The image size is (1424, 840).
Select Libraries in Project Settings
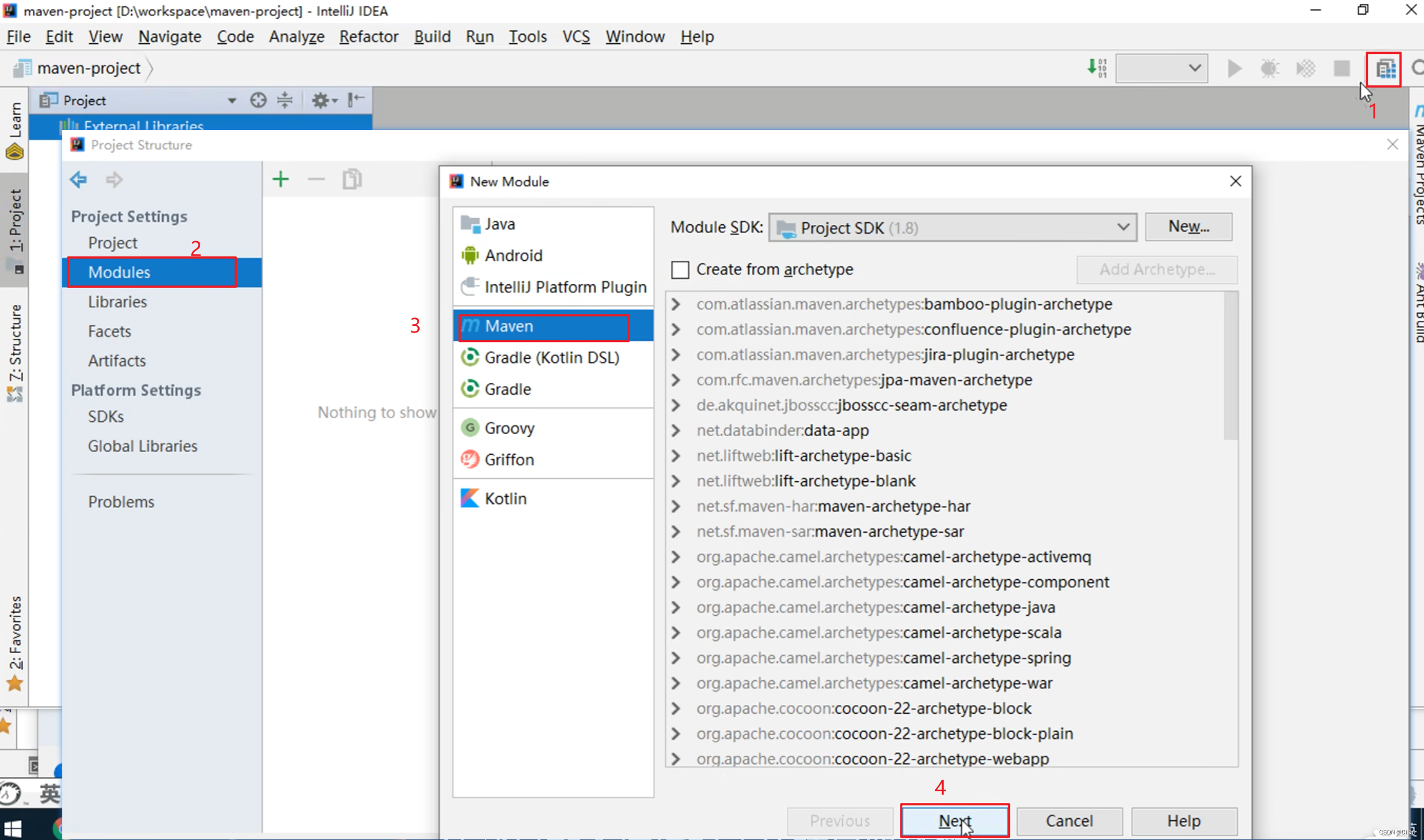(x=162, y=302)
